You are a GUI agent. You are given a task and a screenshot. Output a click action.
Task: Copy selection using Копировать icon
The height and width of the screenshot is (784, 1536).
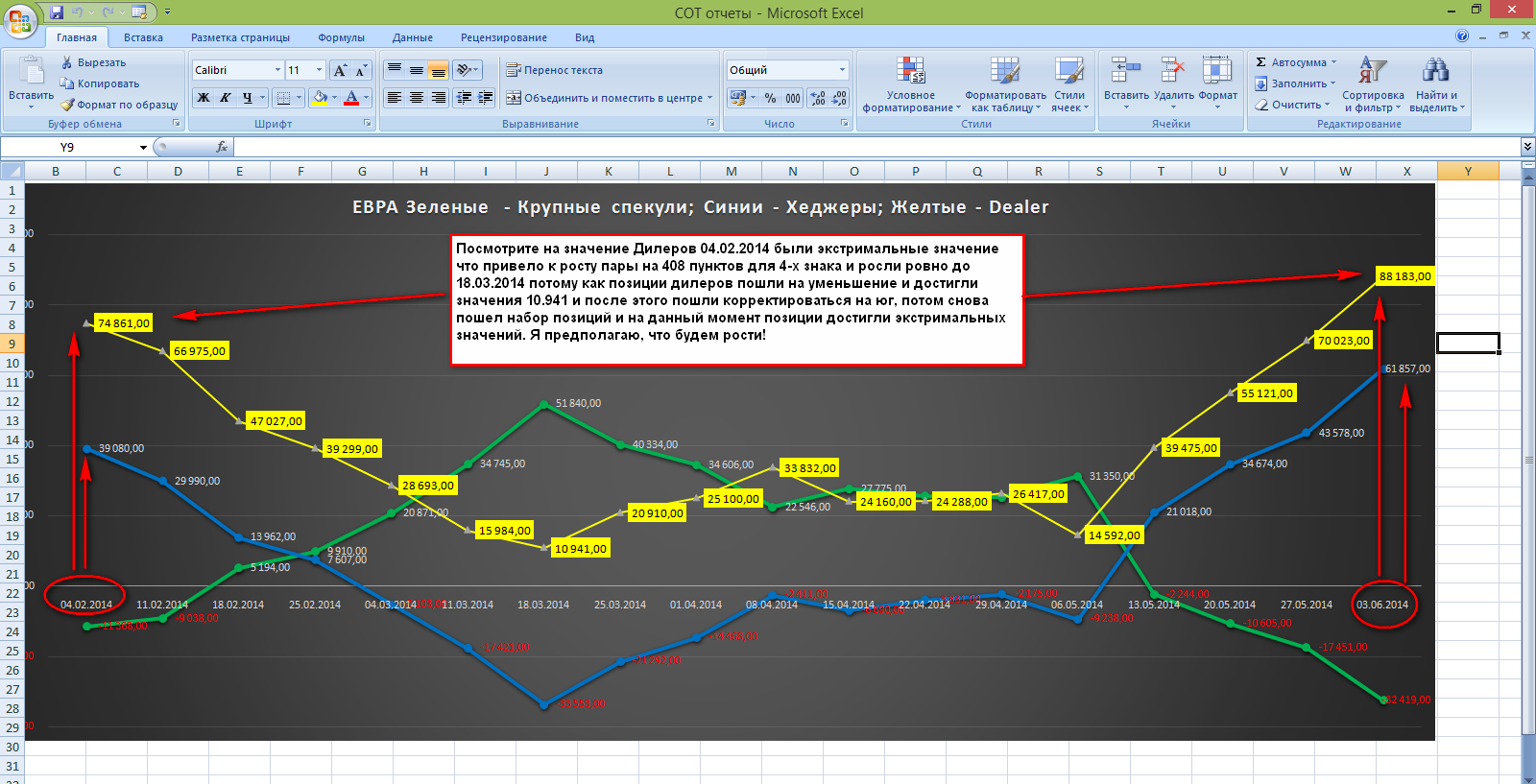point(67,83)
